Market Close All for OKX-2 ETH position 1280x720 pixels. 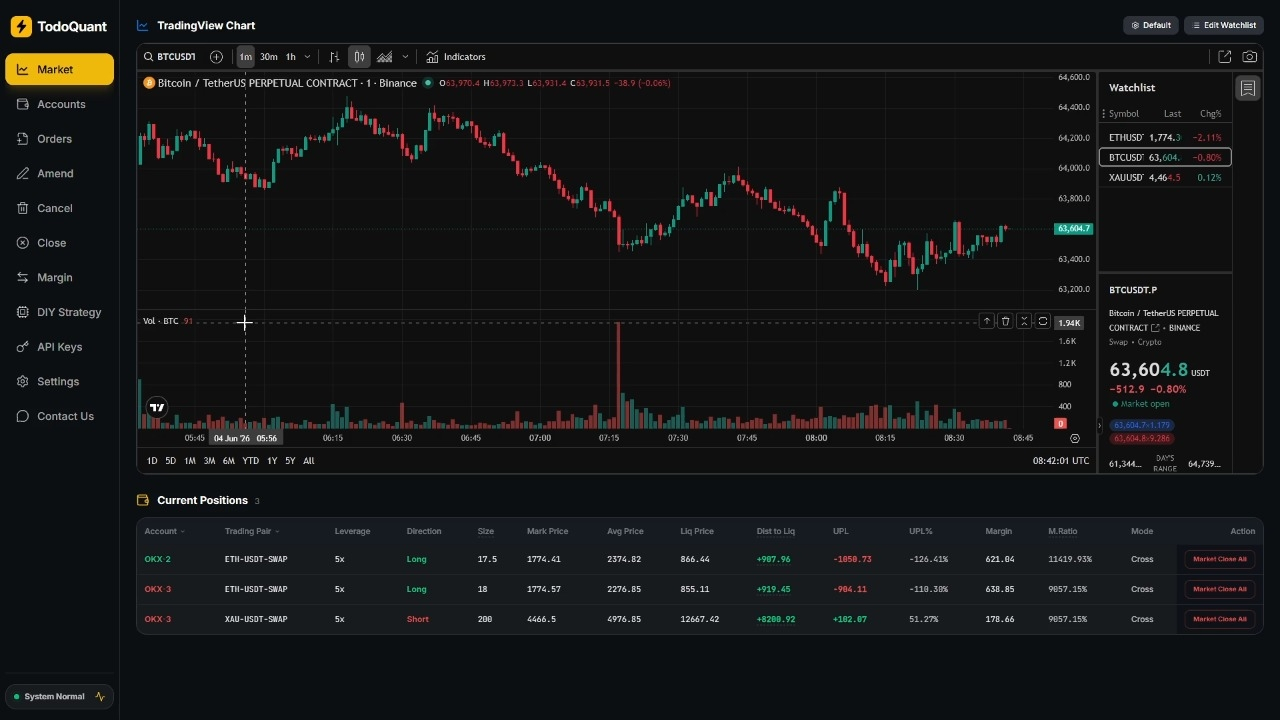1219,559
